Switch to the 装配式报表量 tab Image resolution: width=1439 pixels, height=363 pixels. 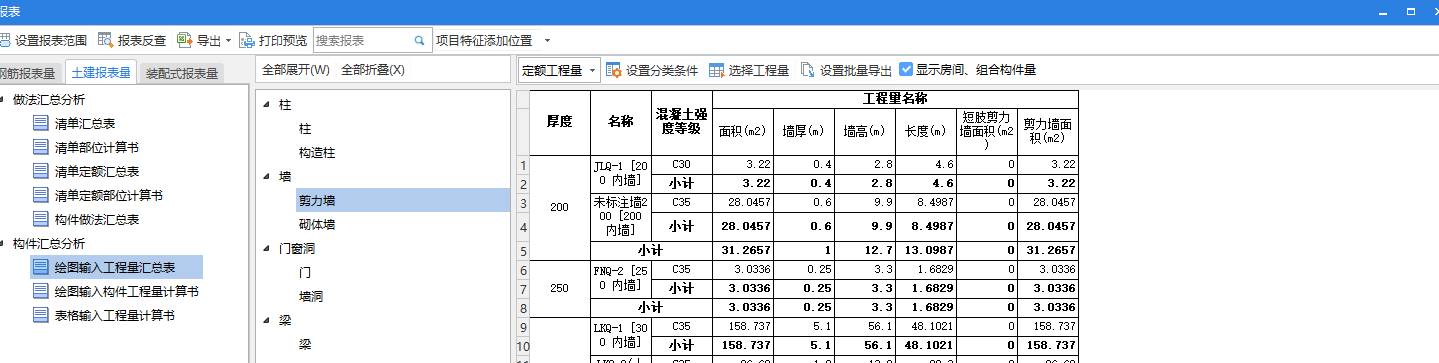(x=182, y=73)
